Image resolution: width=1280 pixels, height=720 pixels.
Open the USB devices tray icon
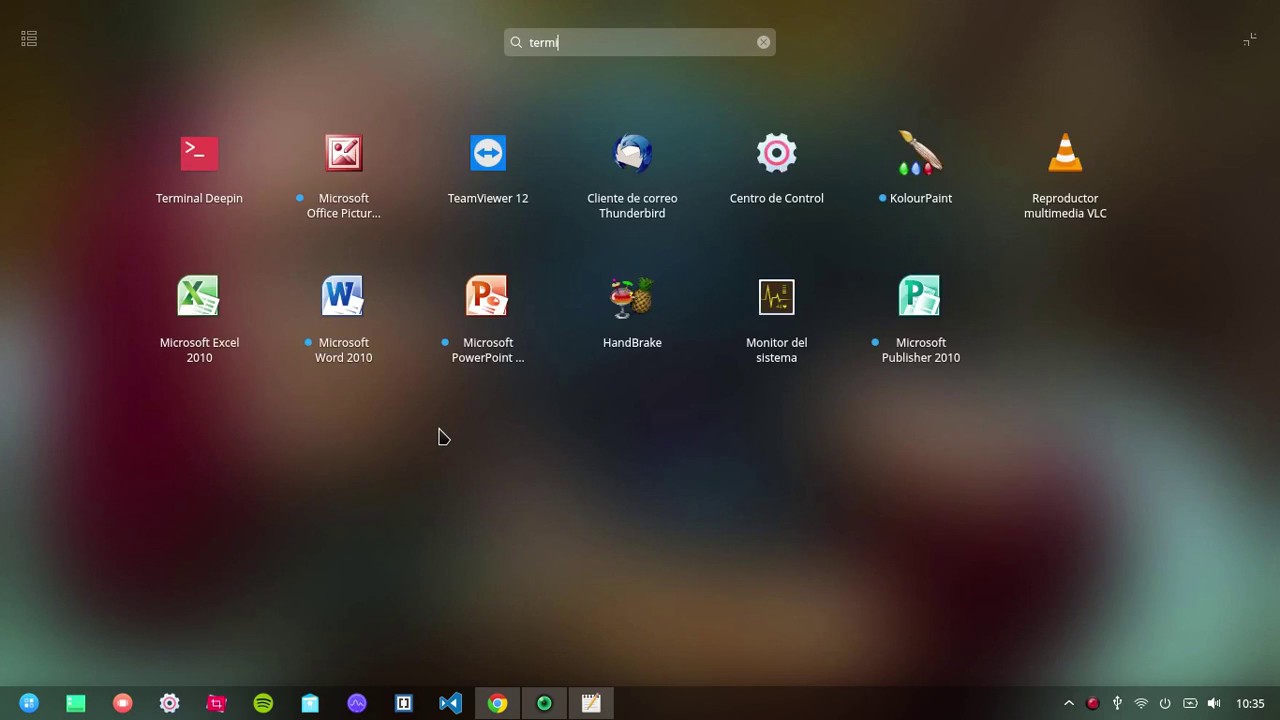(1117, 704)
